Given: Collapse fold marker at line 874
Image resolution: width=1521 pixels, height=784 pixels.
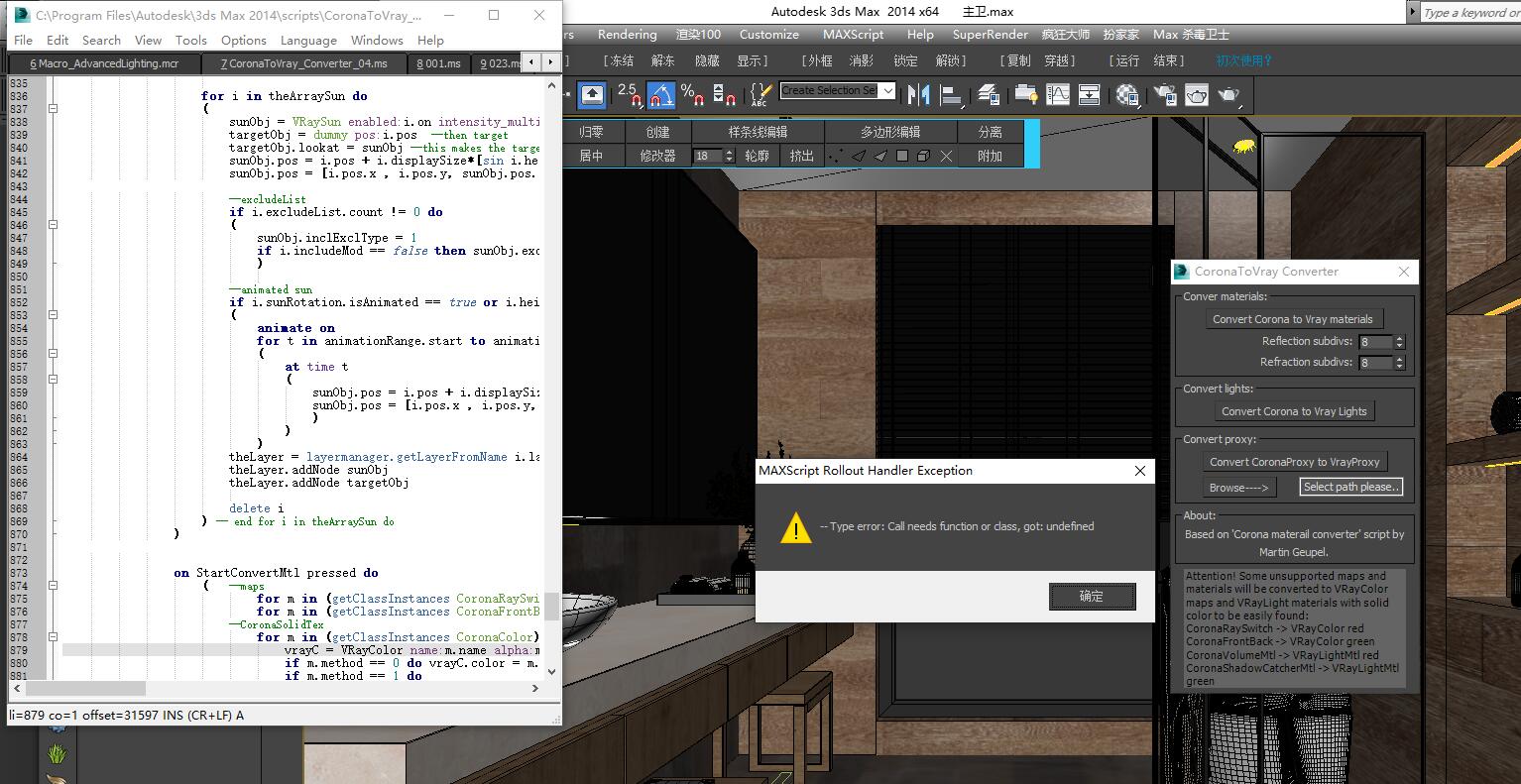Looking at the screenshot, I should [x=53, y=586].
